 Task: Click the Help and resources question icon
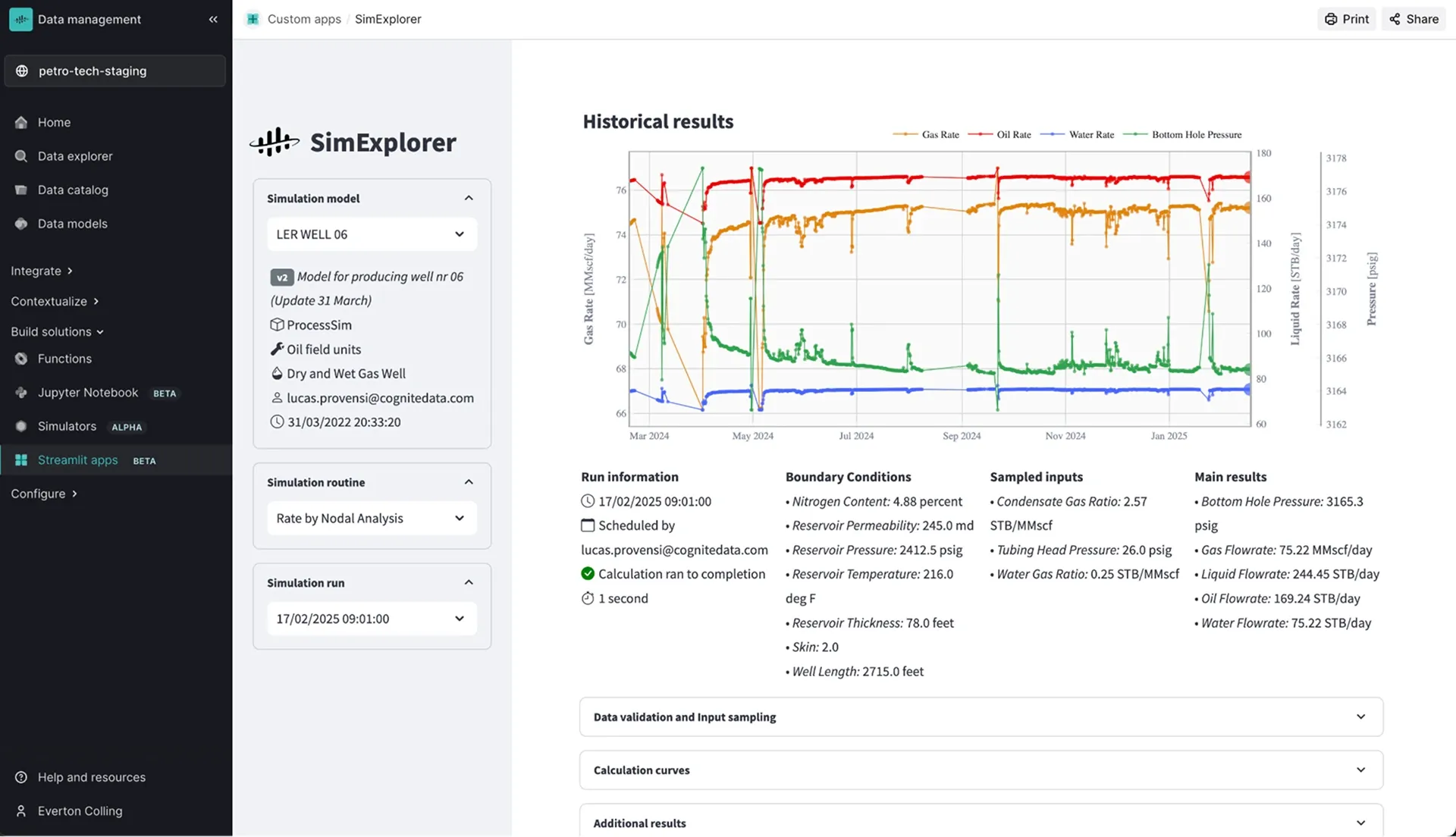tap(21, 777)
